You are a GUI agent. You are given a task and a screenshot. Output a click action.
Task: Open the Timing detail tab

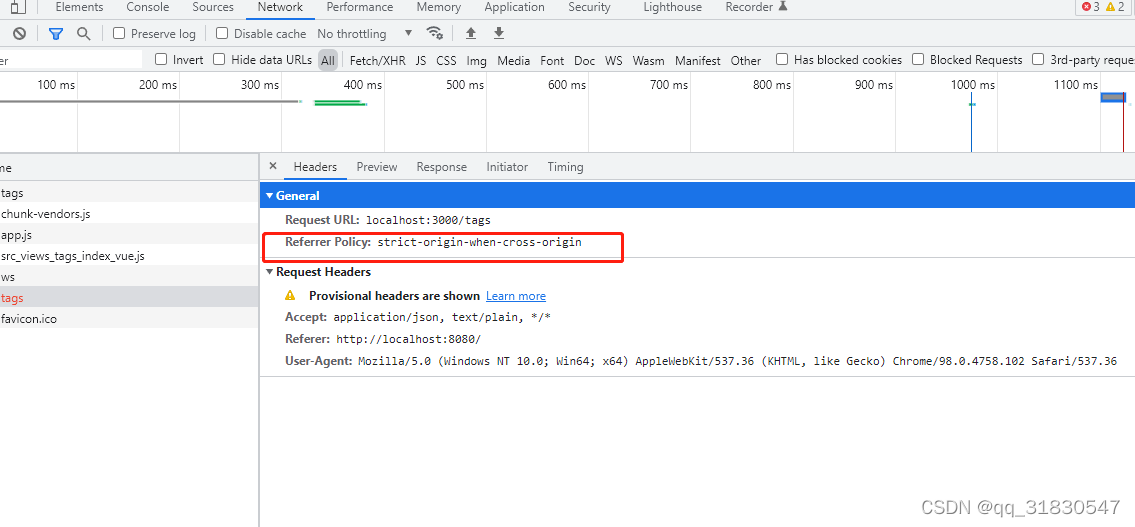(565, 166)
